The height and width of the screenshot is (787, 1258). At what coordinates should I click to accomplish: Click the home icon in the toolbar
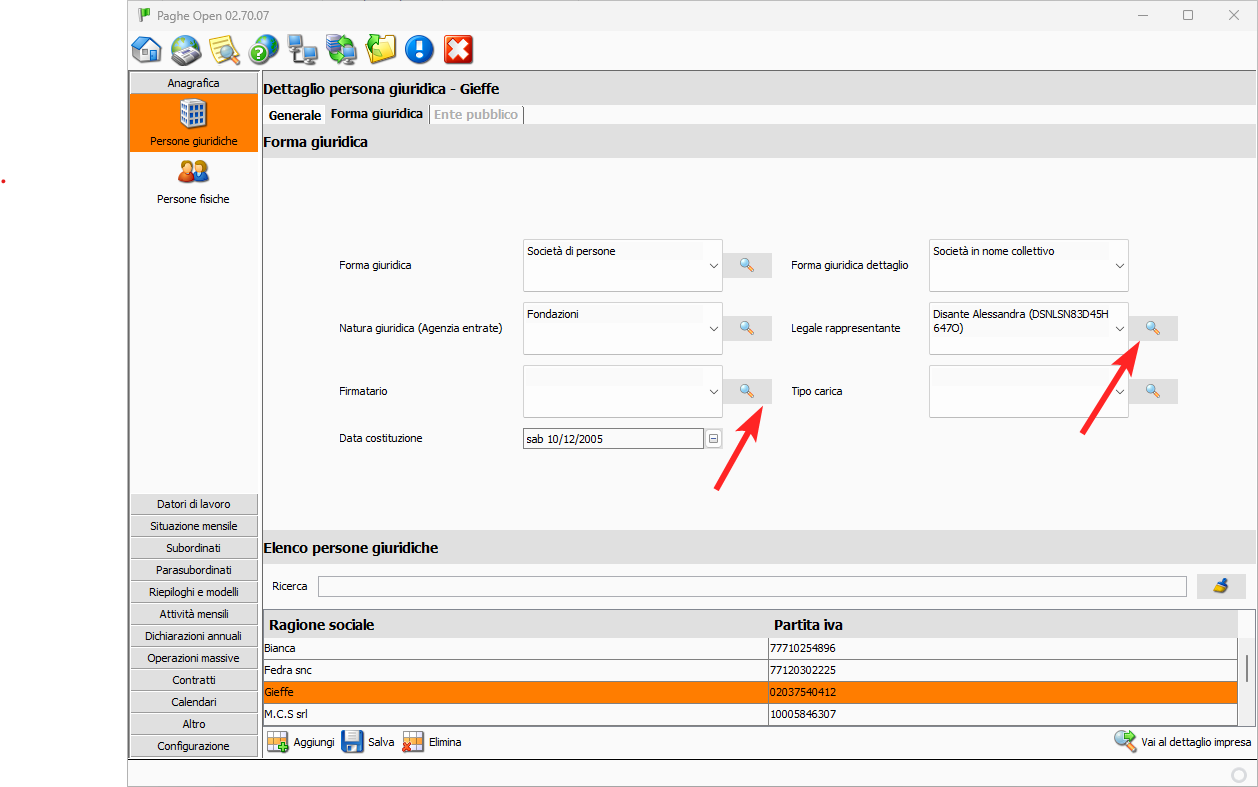(x=147, y=49)
